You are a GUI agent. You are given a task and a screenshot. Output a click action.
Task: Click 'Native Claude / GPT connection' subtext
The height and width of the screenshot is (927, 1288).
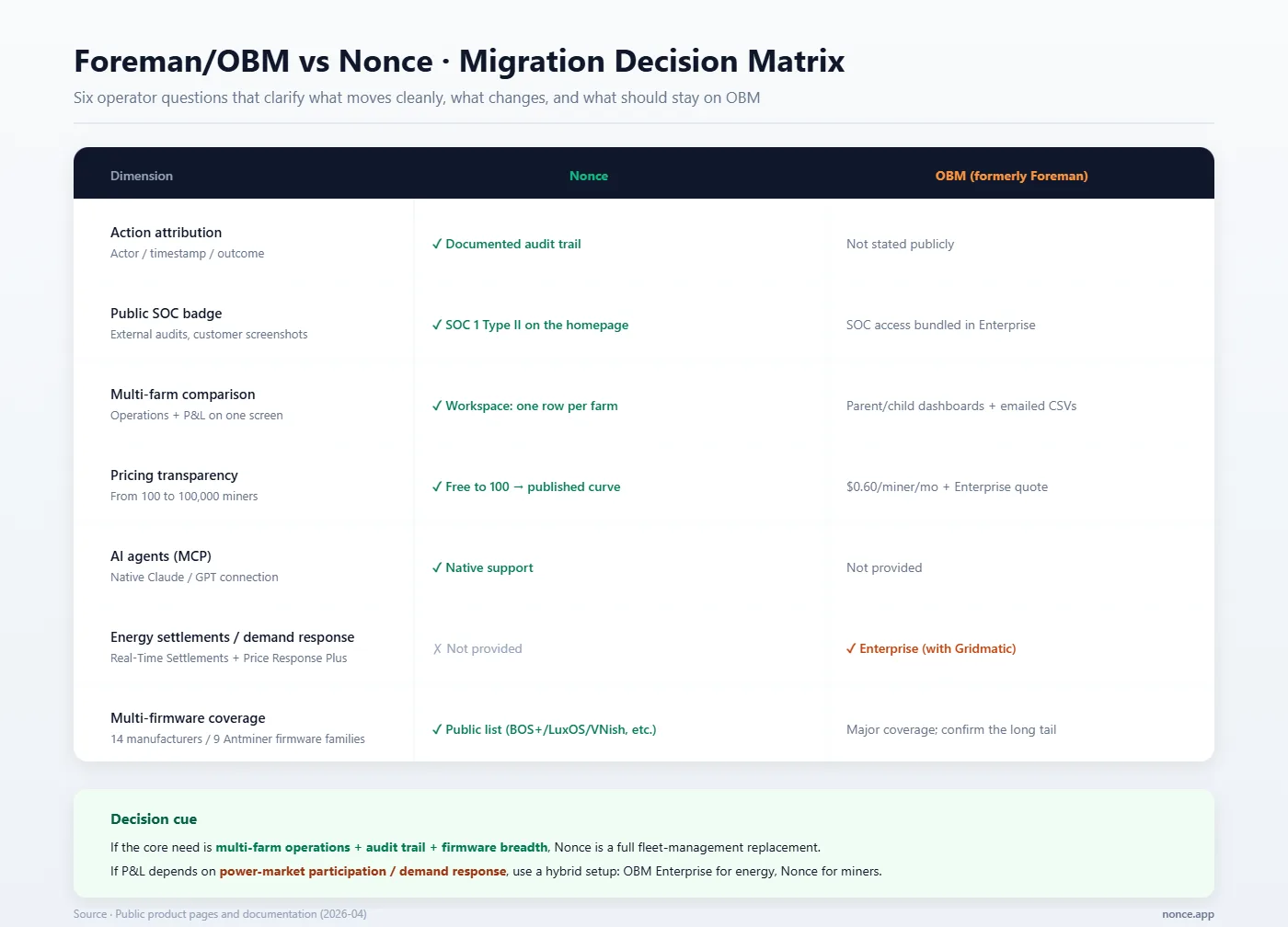click(x=194, y=578)
